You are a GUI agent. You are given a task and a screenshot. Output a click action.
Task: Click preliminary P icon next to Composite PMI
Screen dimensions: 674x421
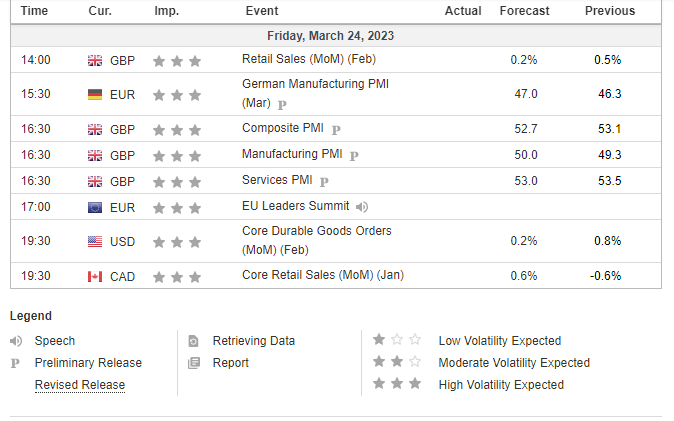pyautogui.click(x=336, y=129)
